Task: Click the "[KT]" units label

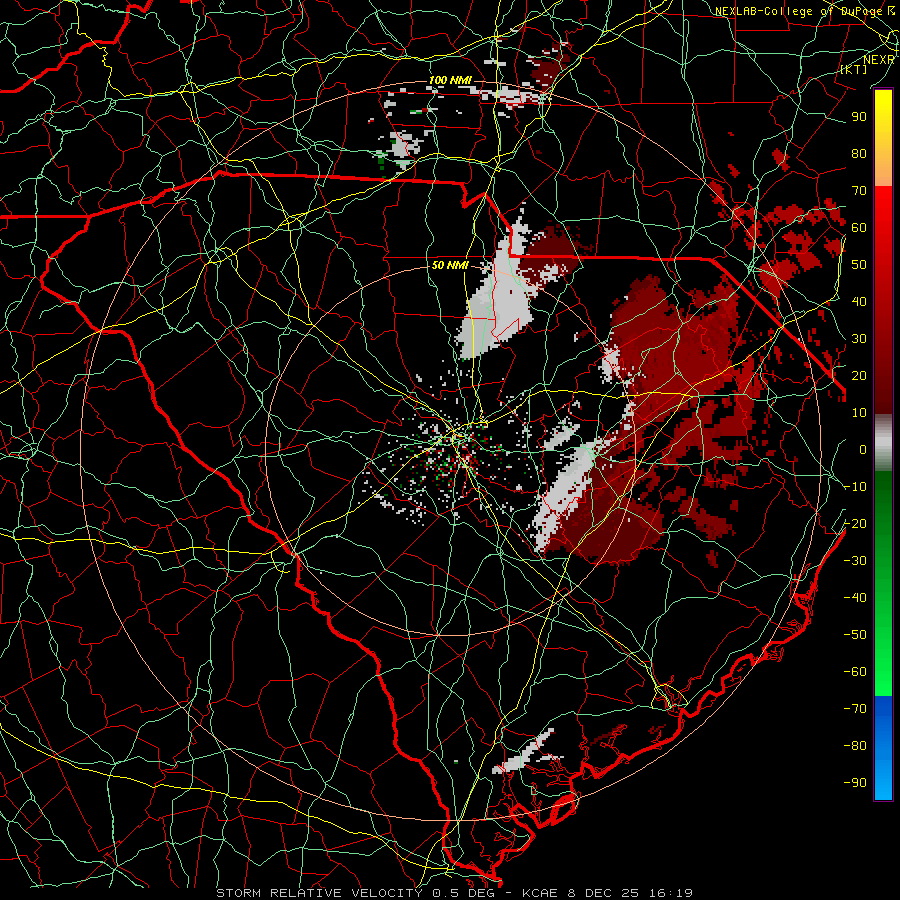Action: tap(854, 69)
